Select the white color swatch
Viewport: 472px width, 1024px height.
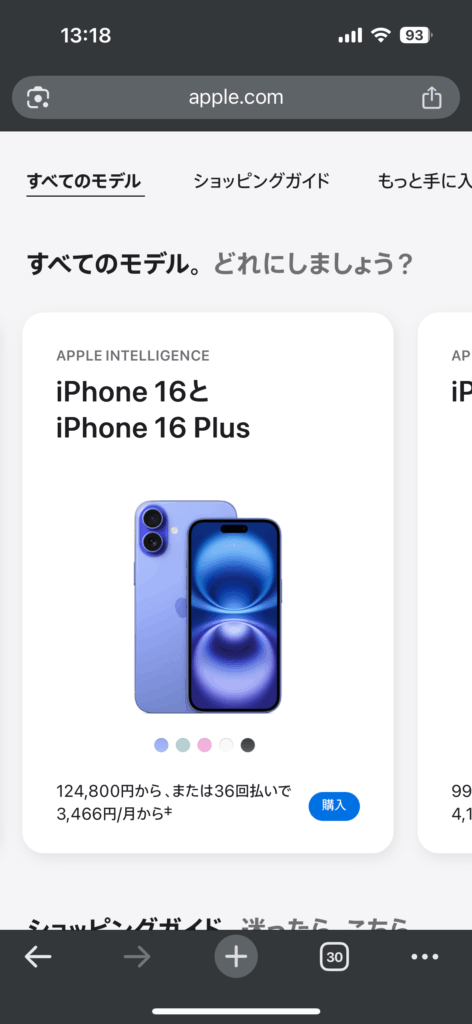pyautogui.click(x=226, y=745)
